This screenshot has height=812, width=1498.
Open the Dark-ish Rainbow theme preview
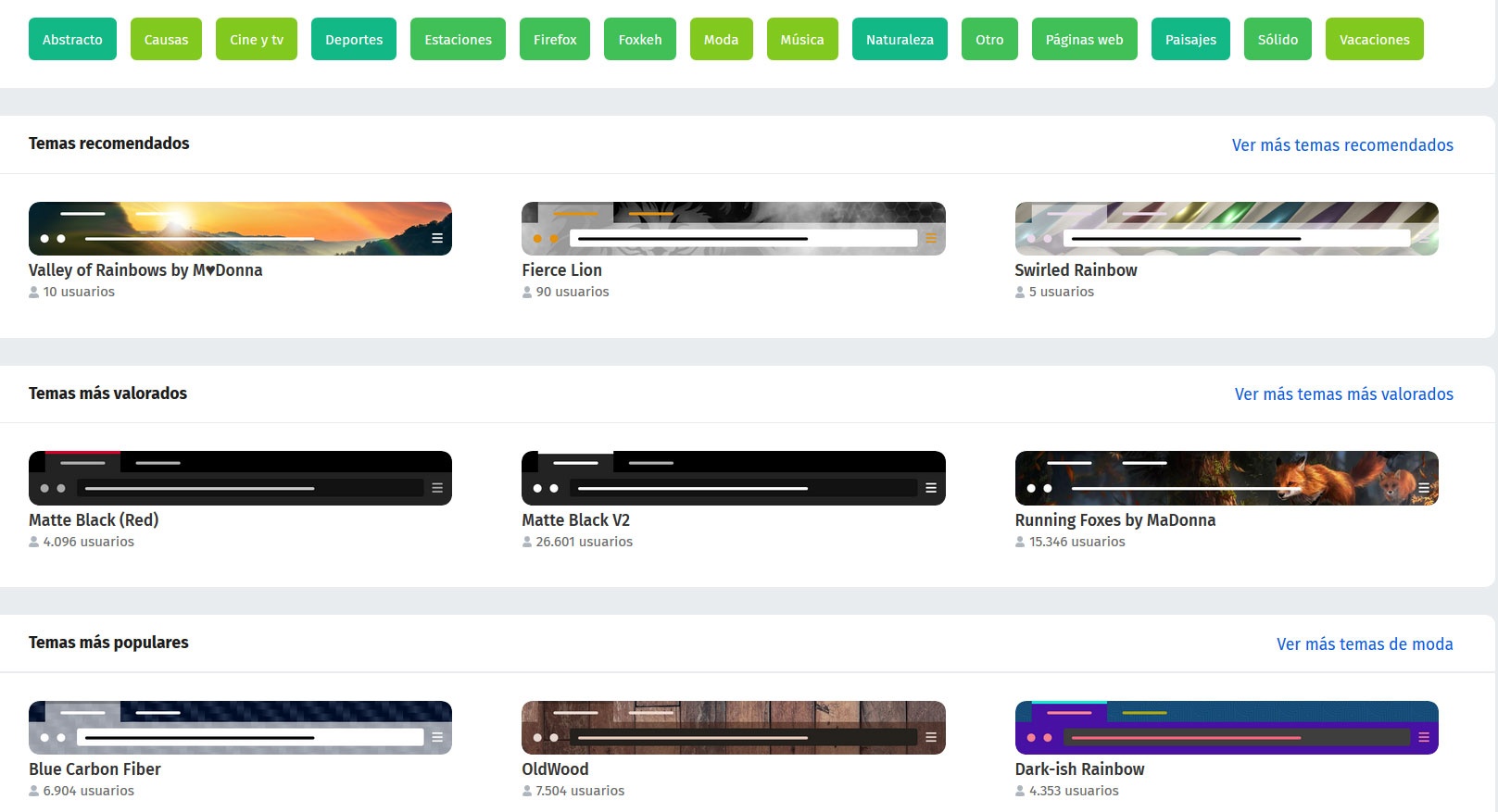pyautogui.click(x=1227, y=728)
